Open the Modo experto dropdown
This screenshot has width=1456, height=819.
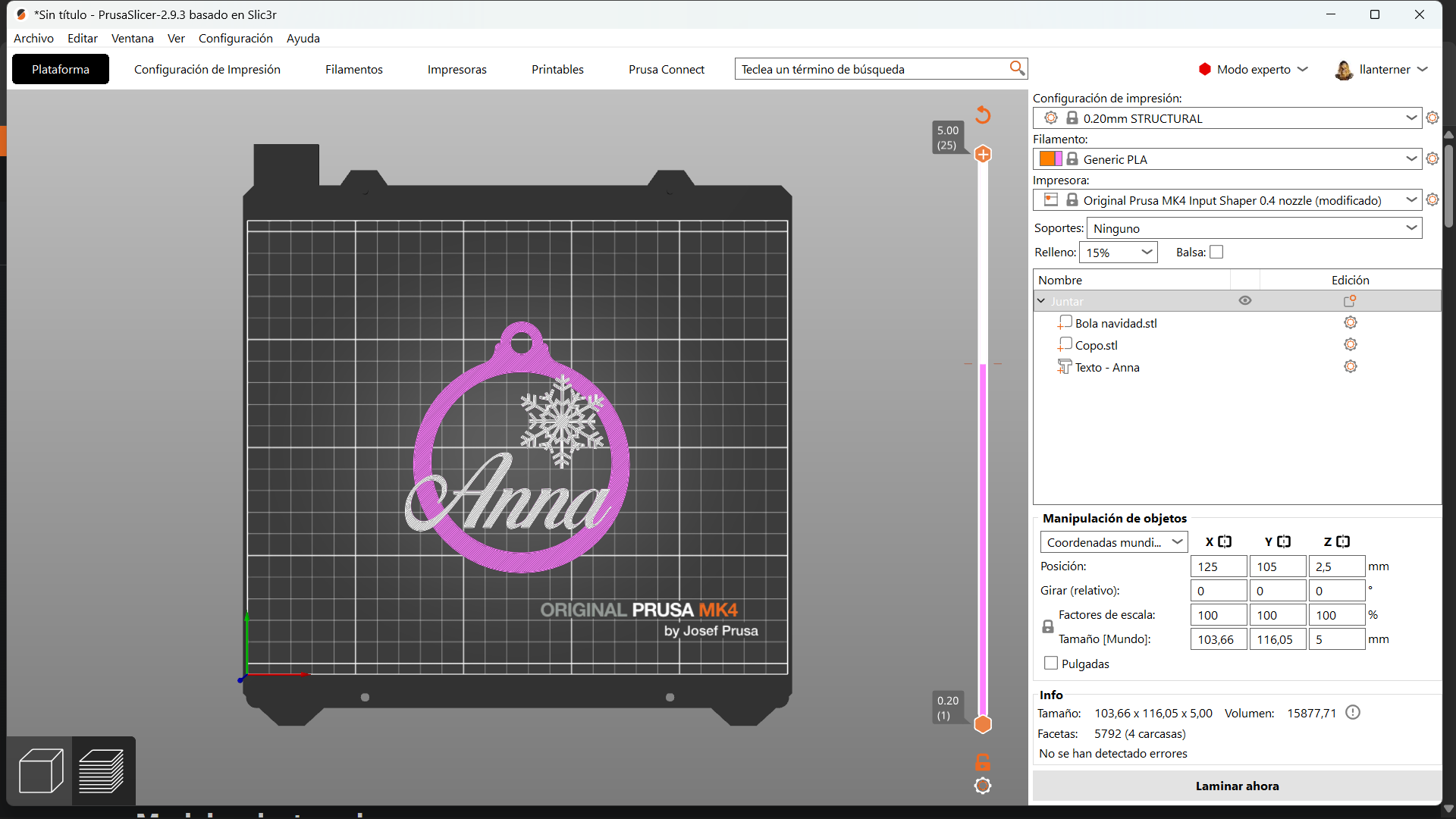(1254, 69)
